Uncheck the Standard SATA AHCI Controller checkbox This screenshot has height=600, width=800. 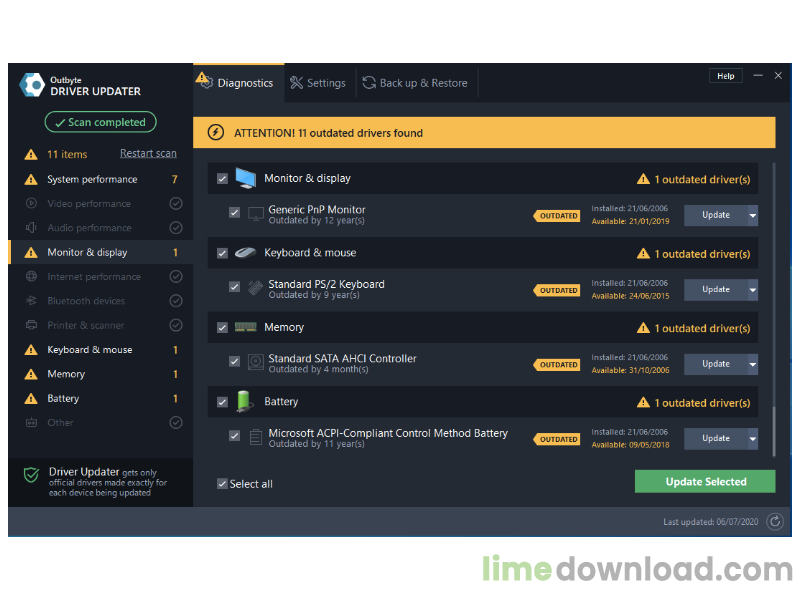[x=234, y=361]
